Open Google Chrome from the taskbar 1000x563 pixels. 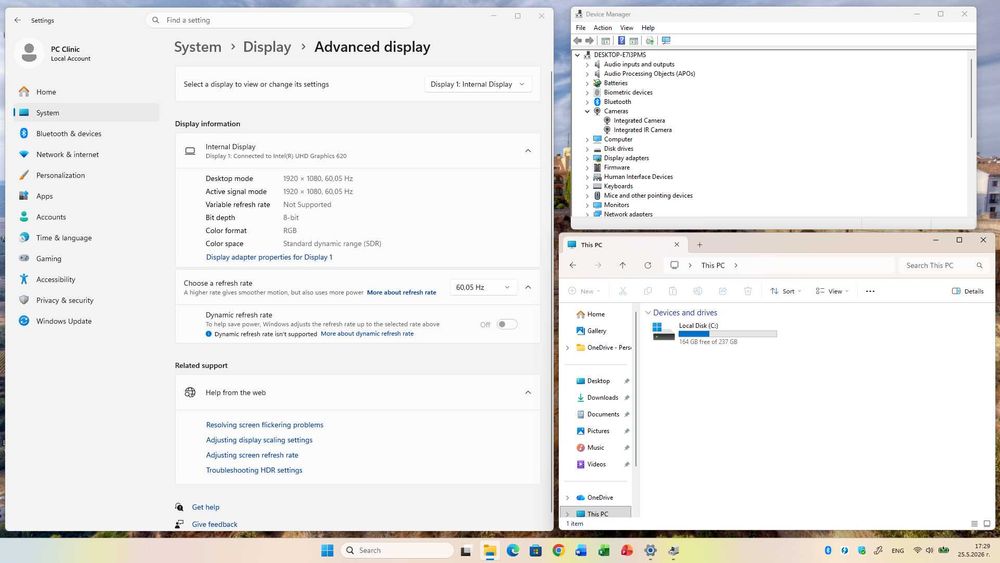[x=559, y=550]
